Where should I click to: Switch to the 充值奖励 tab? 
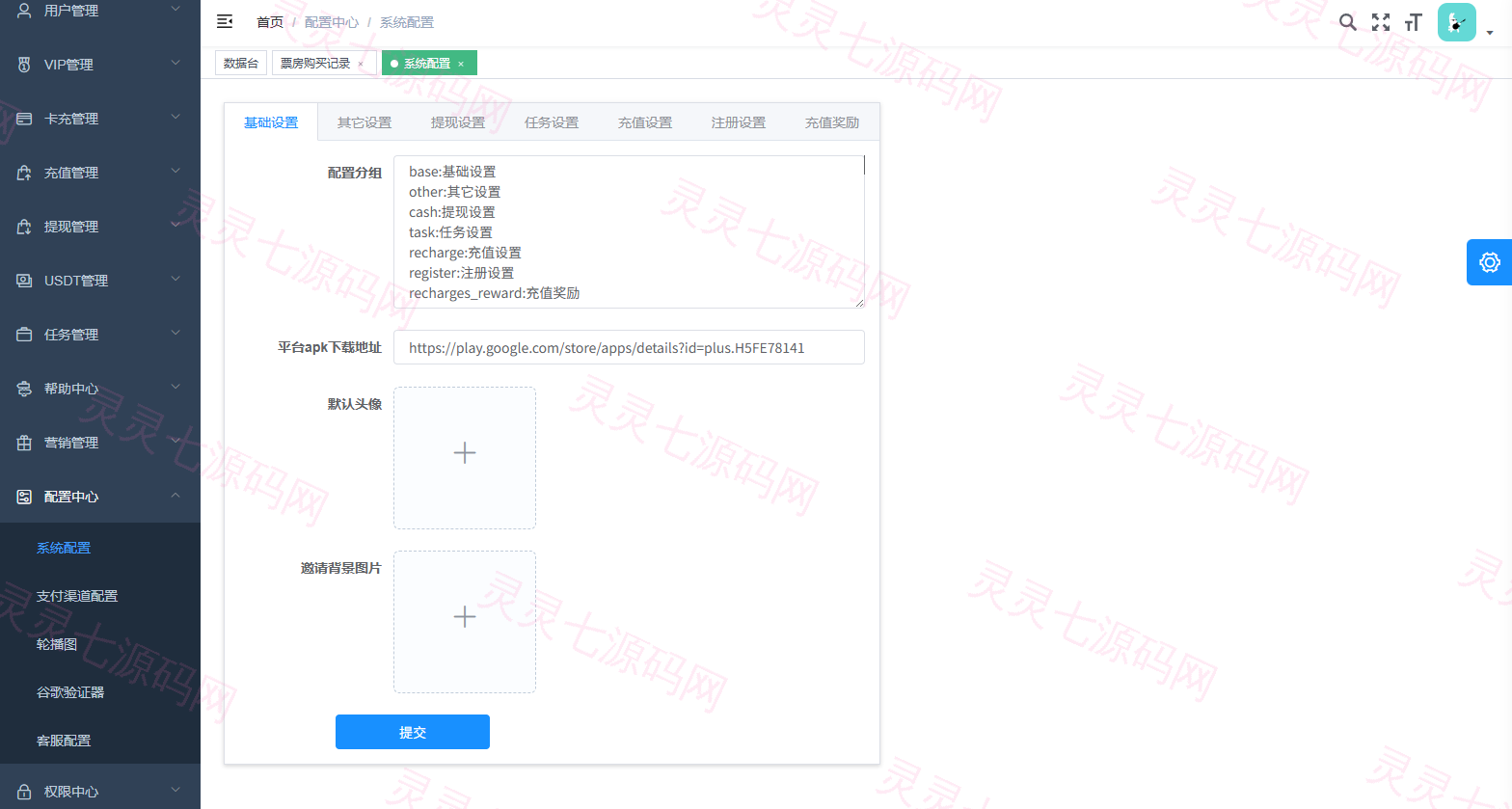832,122
